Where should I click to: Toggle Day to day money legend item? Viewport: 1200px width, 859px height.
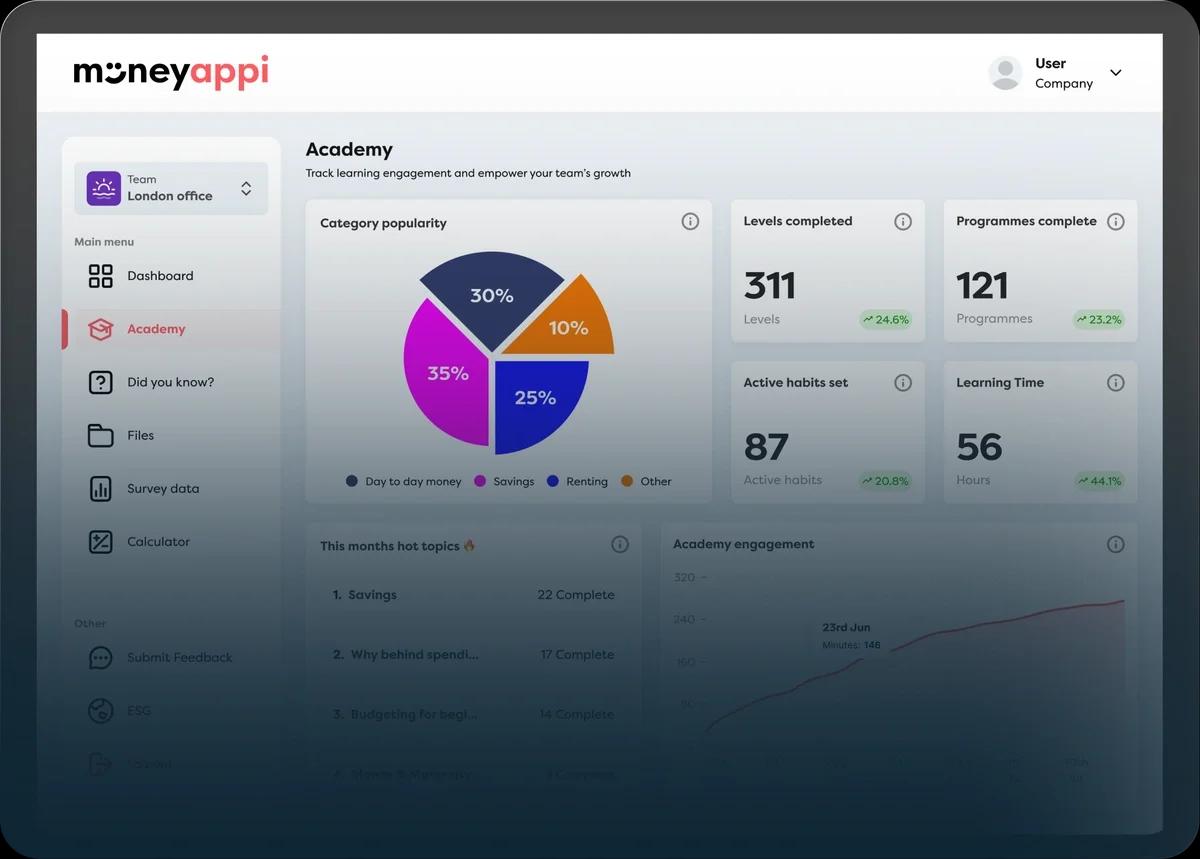(403, 481)
